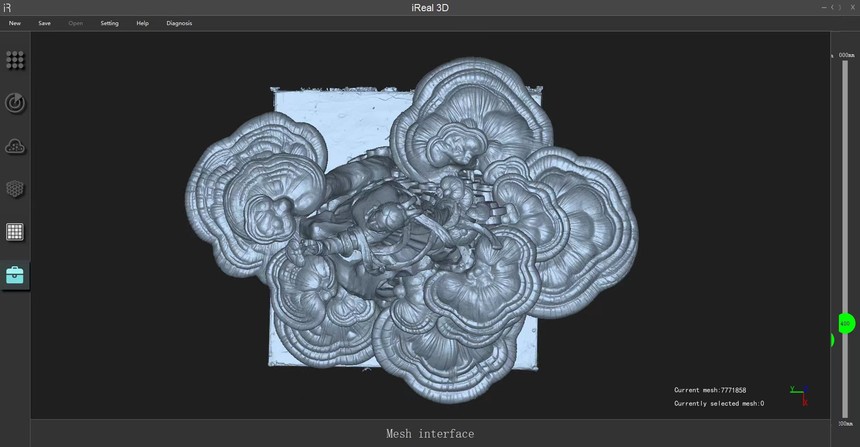The width and height of the screenshot is (860, 447).
Task: Select the point cloud sidebar icon
Action: pyautogui.click(x=15, y=146)
